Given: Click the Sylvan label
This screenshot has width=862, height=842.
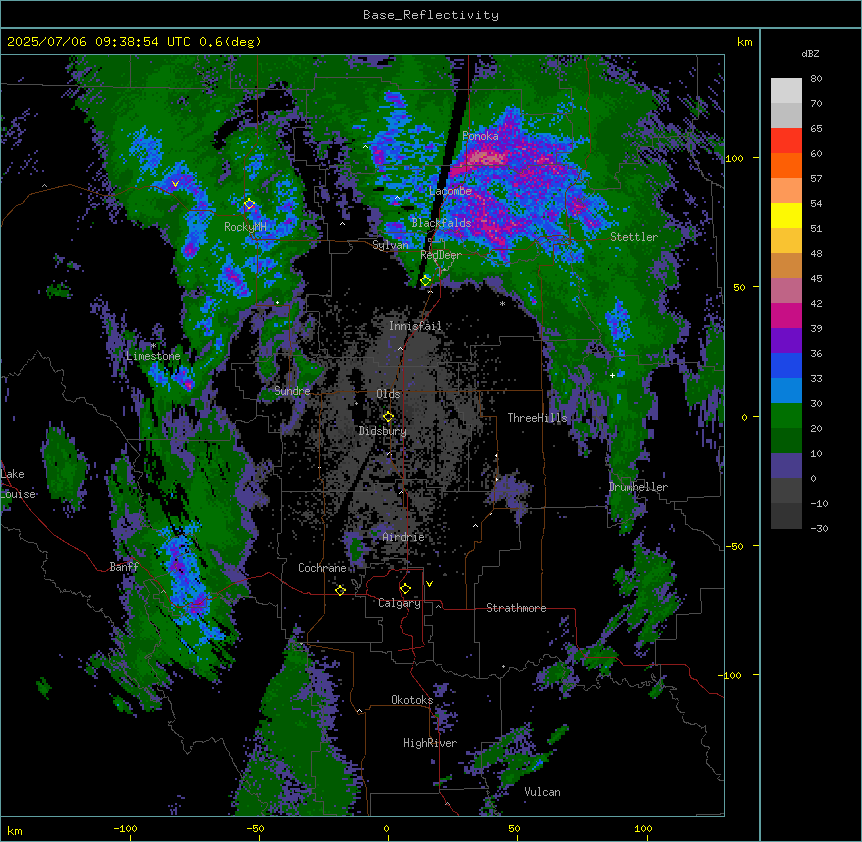Looking at the screenshot, I should (390, 245).
